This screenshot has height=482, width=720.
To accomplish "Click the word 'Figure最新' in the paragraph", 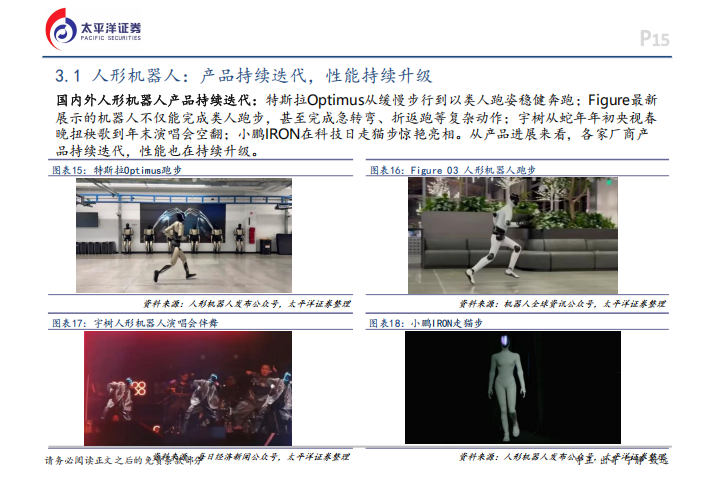I will (623, 100).
